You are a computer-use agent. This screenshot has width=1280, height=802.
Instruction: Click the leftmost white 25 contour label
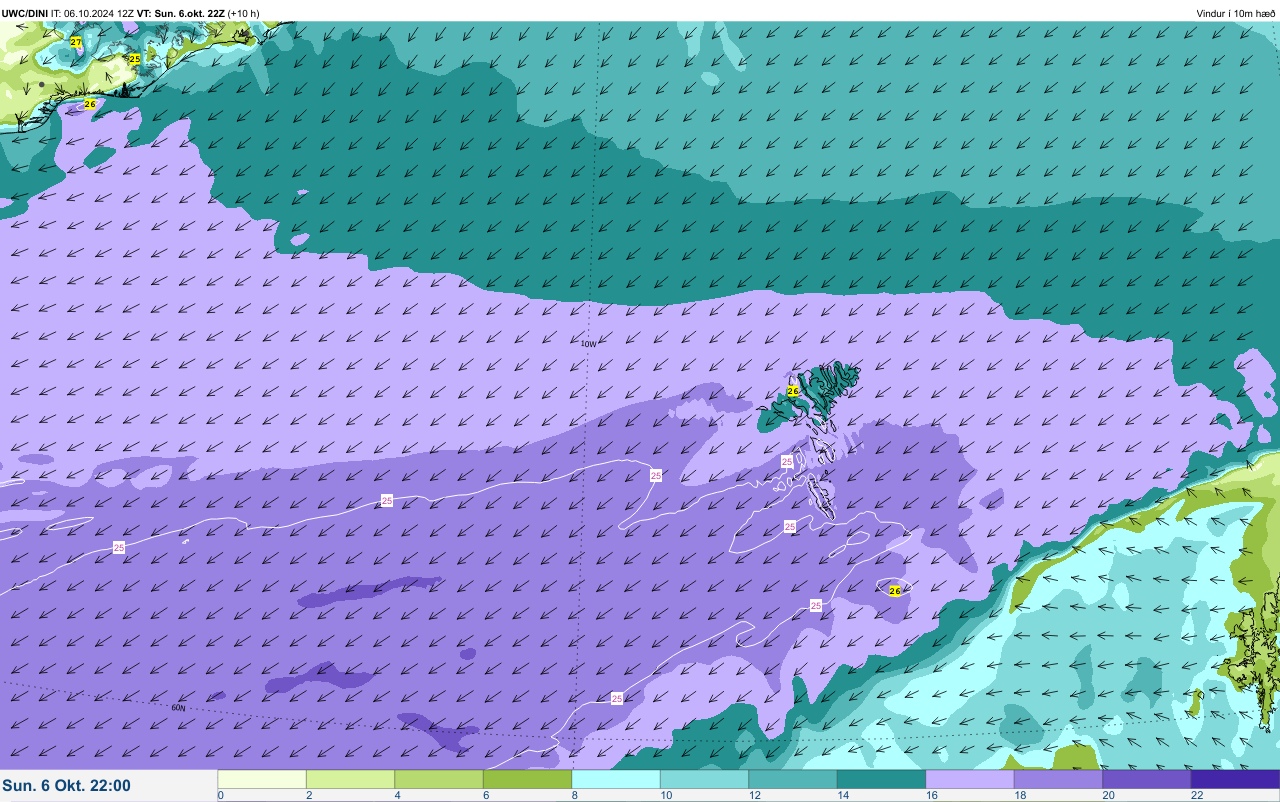point(119,547)
